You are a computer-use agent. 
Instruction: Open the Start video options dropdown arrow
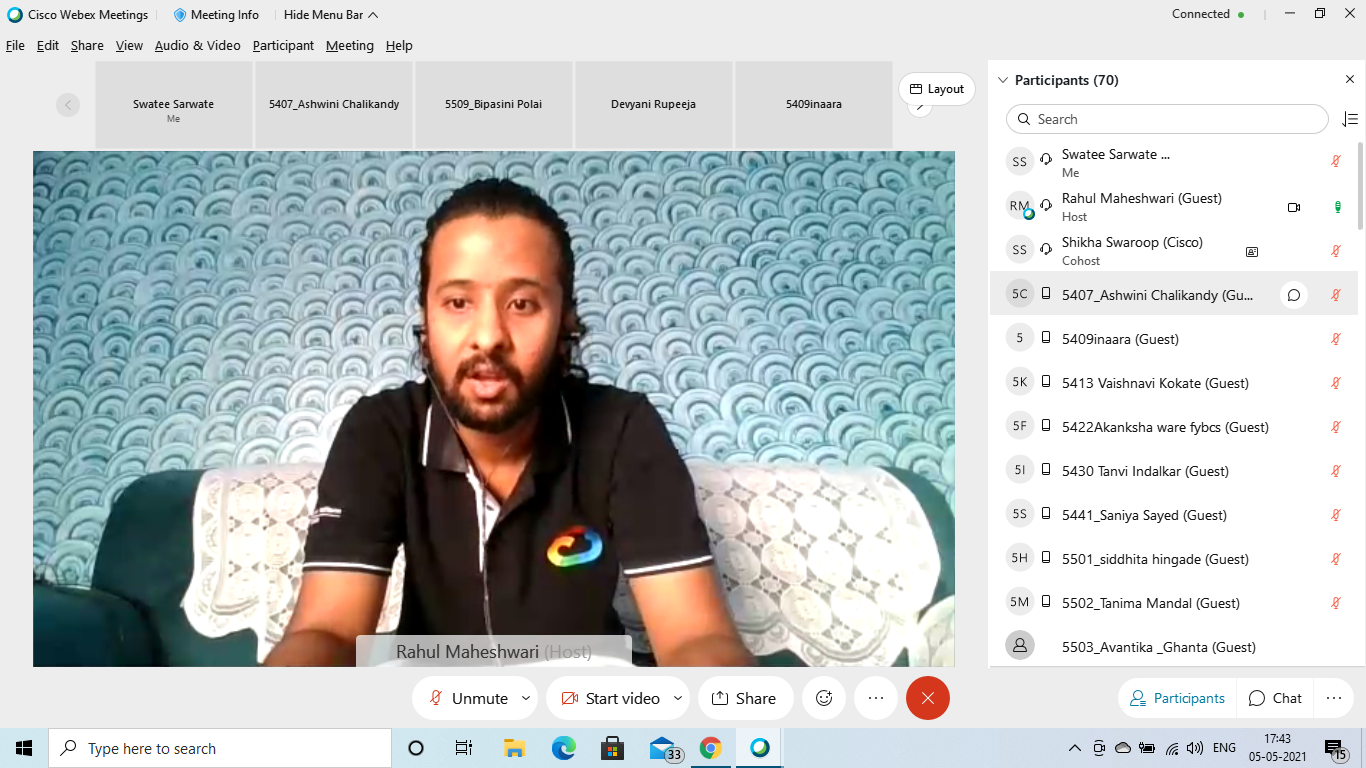tap(678, 698)
